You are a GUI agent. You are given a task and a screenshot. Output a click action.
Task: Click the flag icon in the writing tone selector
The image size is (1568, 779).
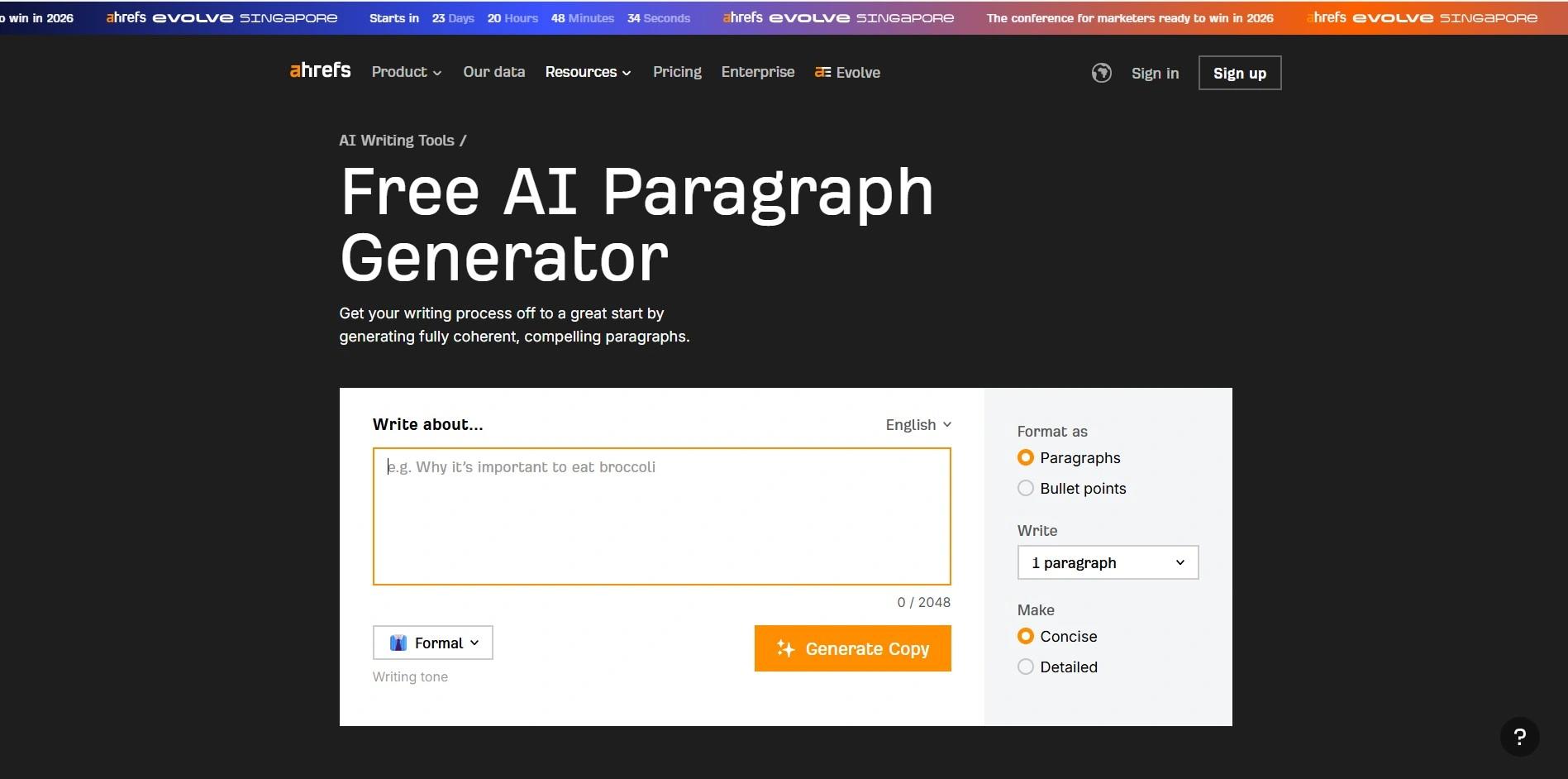pyautogui.click(x=399, y=643)
